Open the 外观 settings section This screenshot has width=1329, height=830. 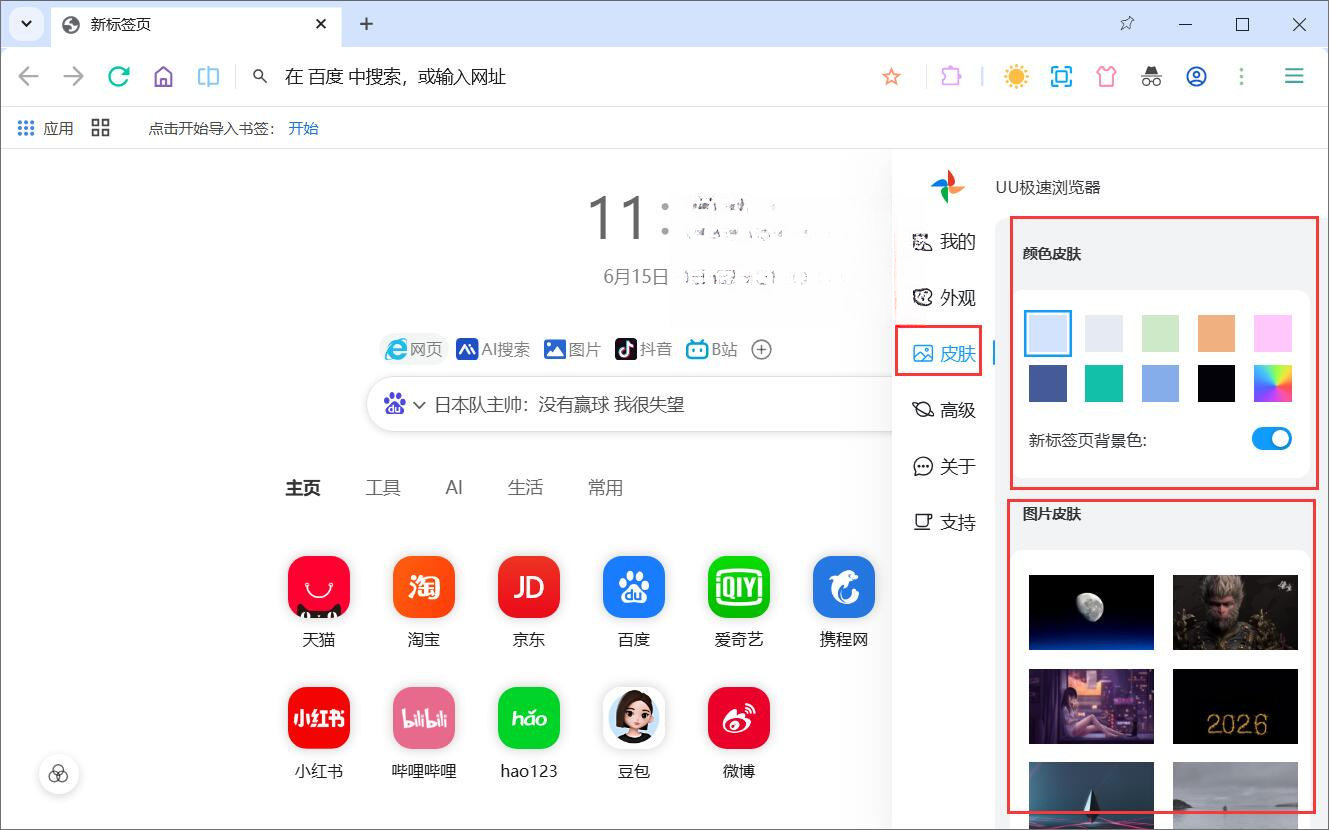(x=944, y=297)
